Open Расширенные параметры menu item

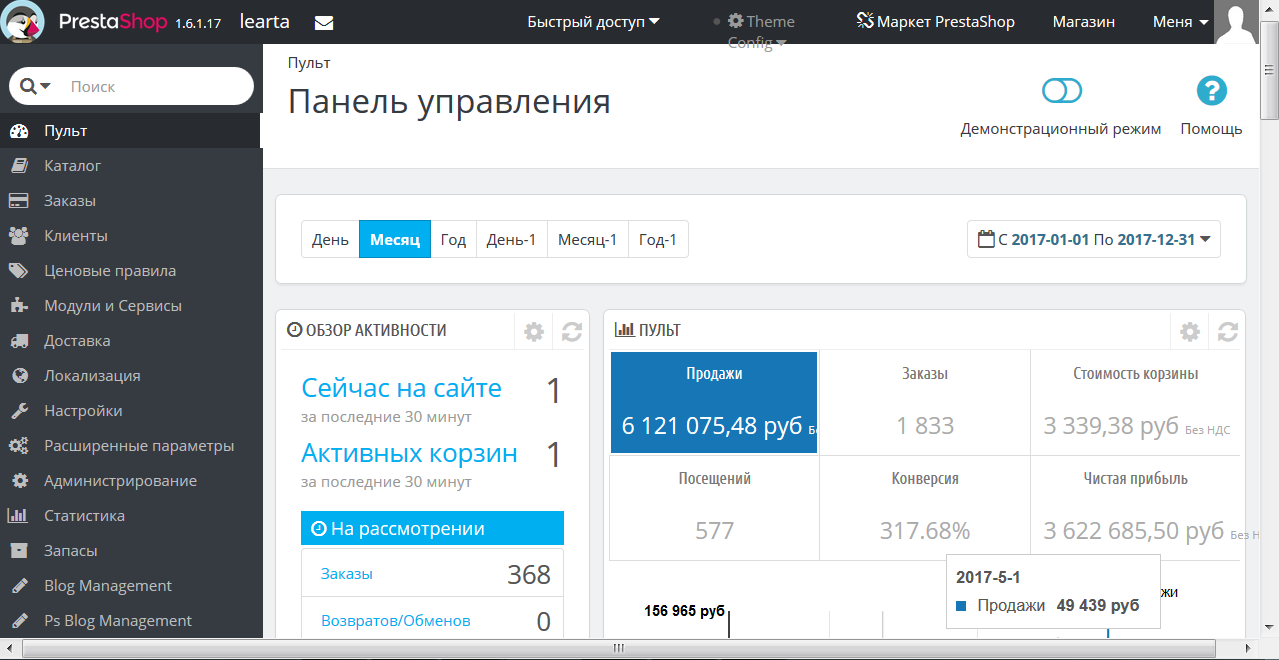tap(131, 446)
